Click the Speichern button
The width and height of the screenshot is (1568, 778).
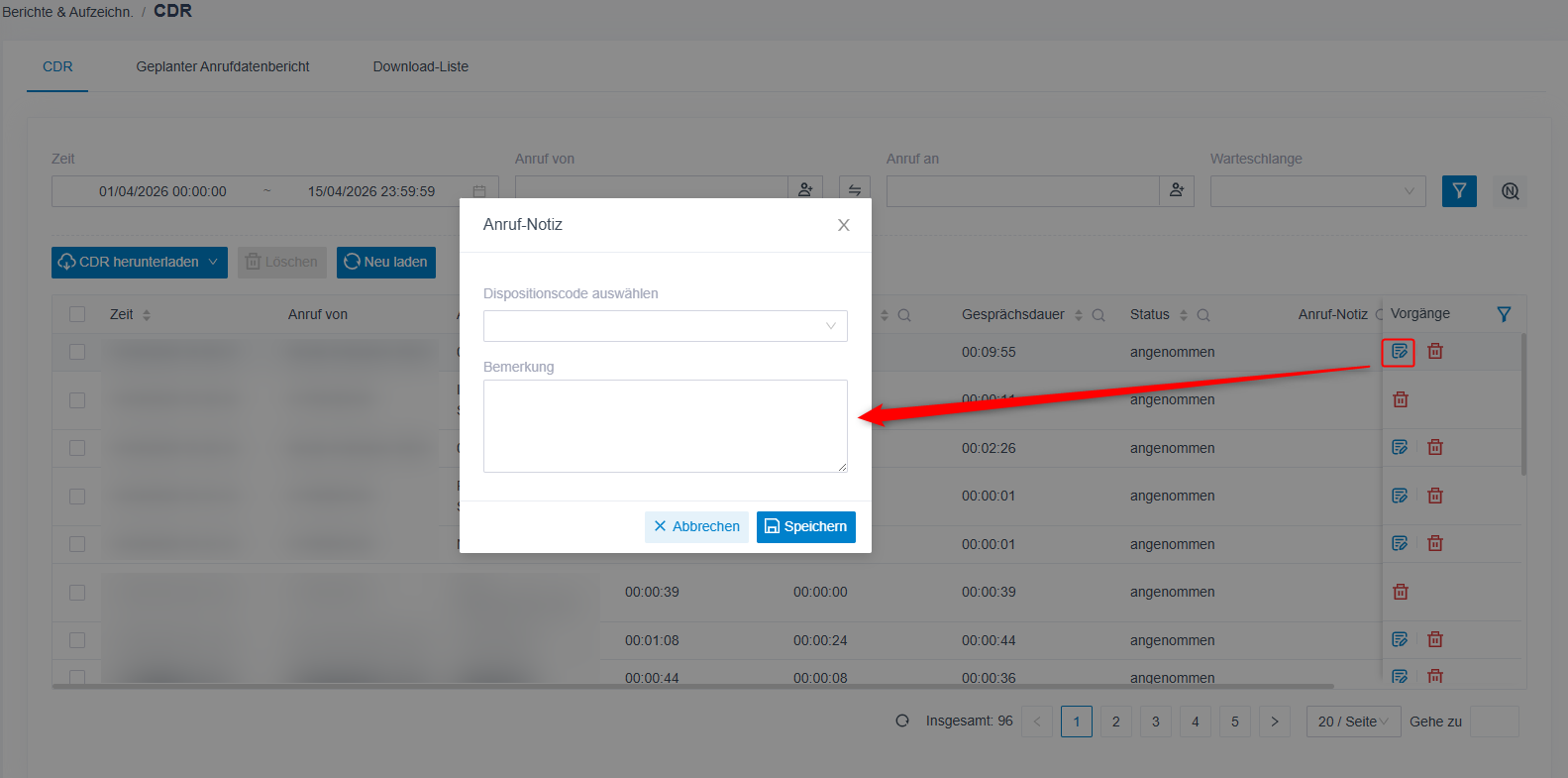(x=806, y=527)
